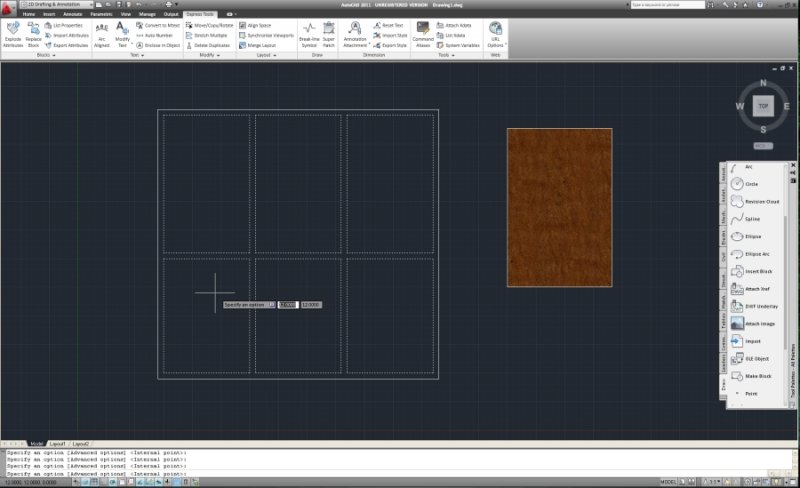Open the Output ribbon tab

pyautogui.click(x=171, y=14)
